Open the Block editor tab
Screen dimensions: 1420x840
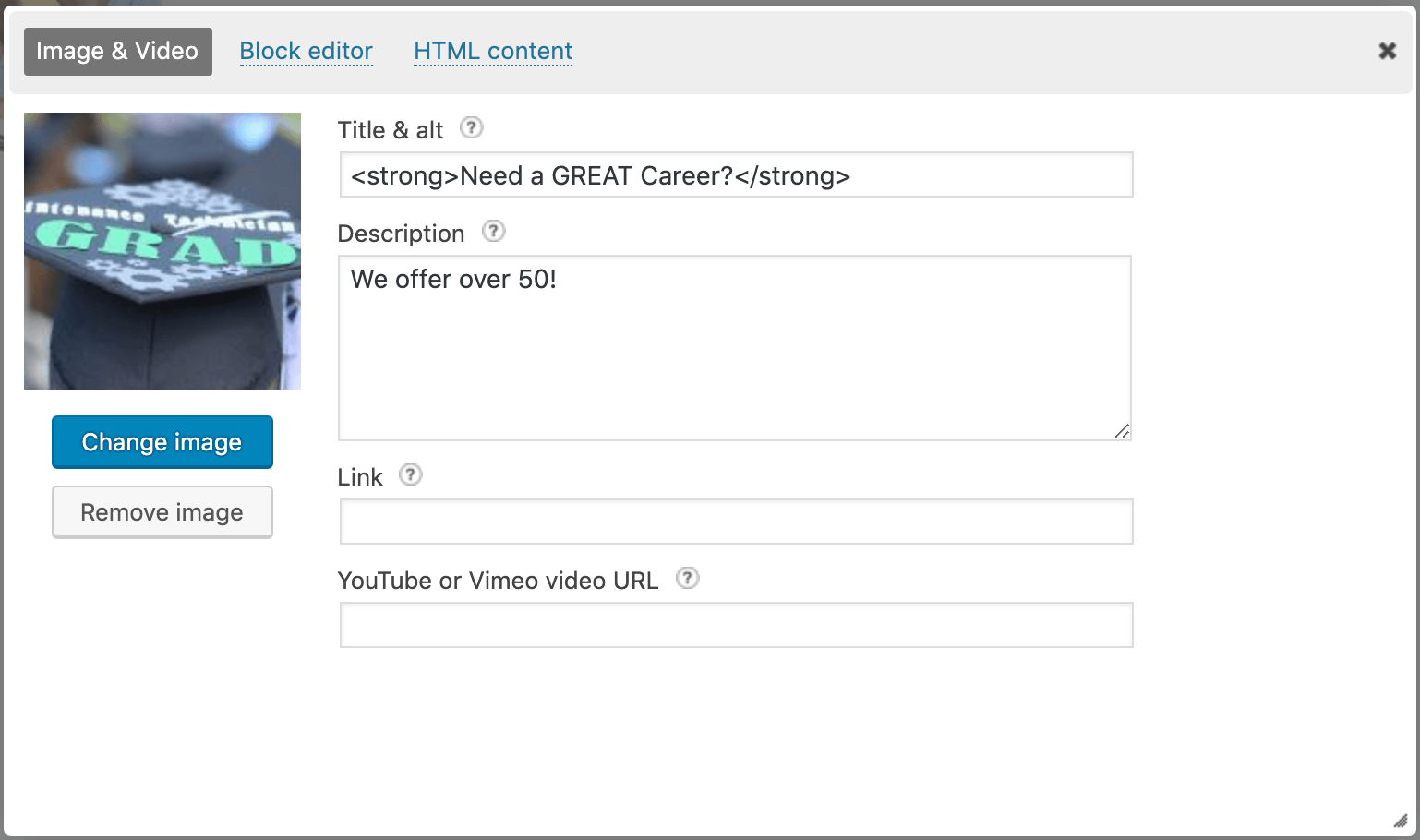coord(307,52)
